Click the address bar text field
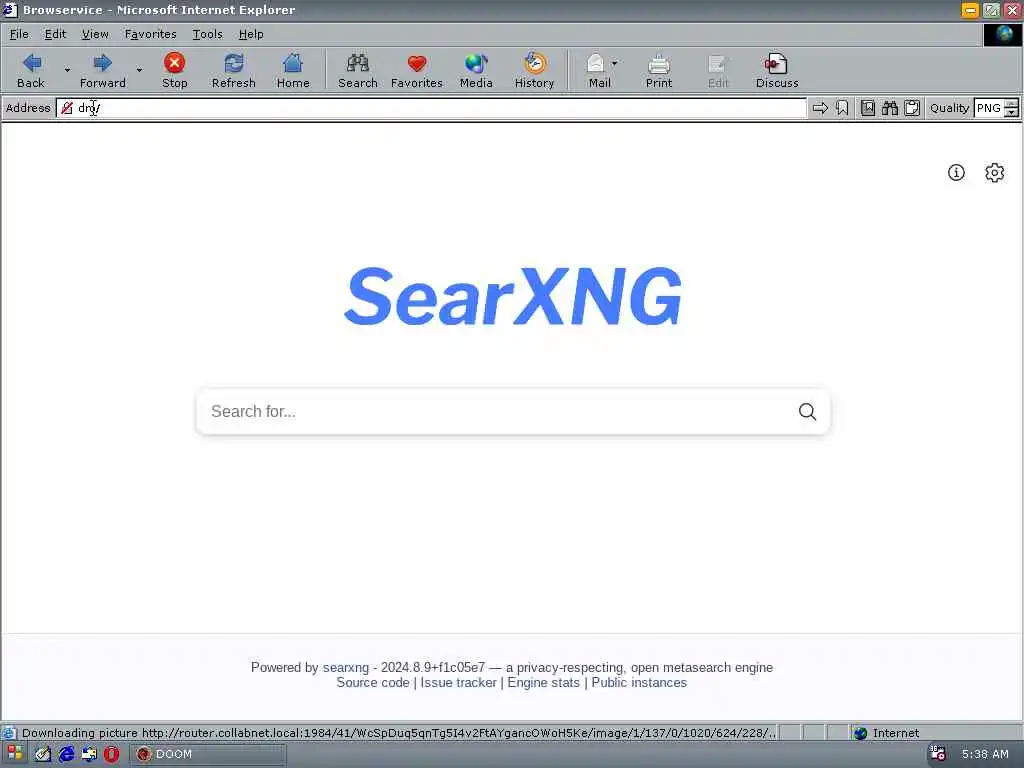Viewport: 1024px width, 768px height. pyautogui.click(x=431, y=108)
